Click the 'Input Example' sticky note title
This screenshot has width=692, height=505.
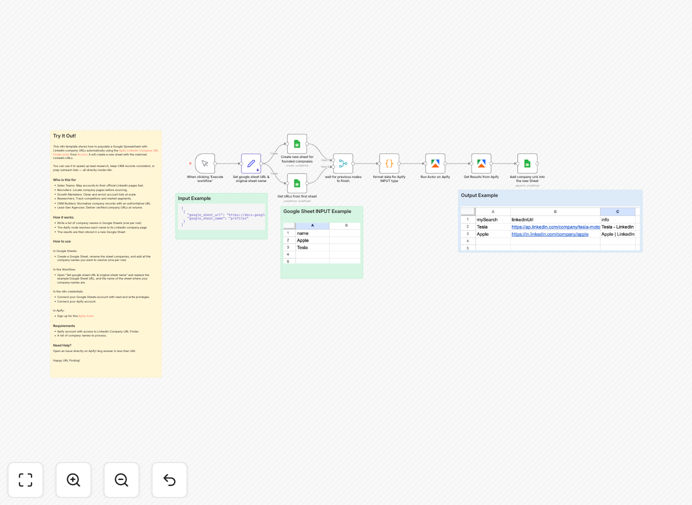click(x=194, y=199)
